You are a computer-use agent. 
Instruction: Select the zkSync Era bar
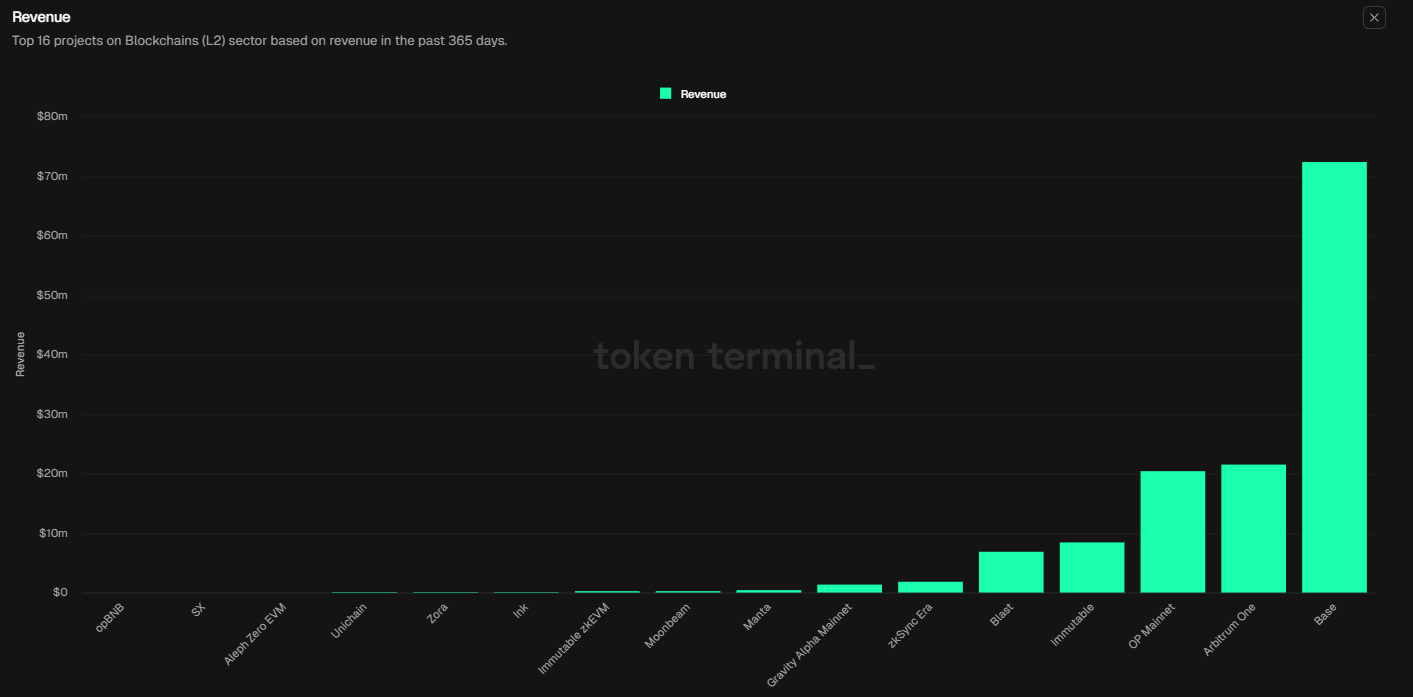pos(931,586)
